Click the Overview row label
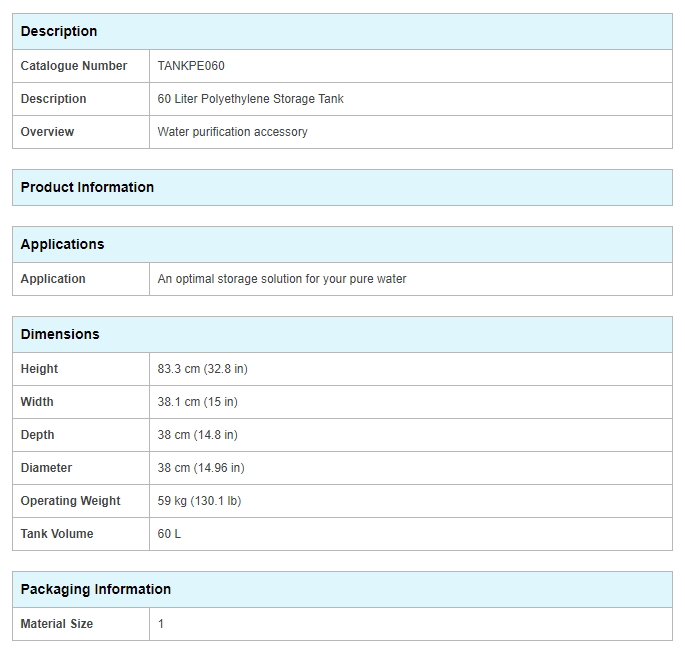Image resolution: width=685 pixels, height=655 pixels. pyautogui.click(x=47, y=132)
